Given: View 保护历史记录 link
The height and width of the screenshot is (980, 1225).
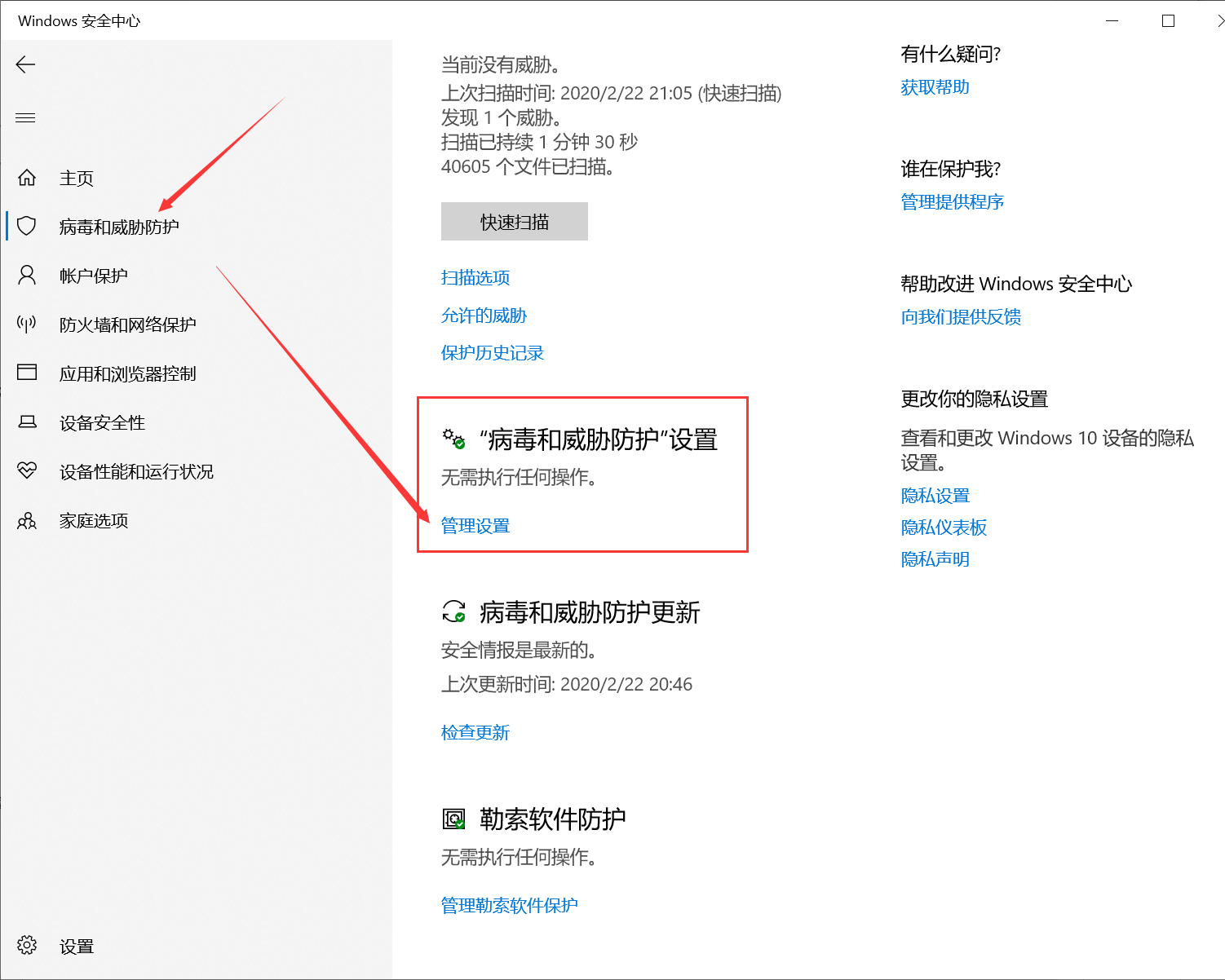Looking at the screenshot, I should (493, 352).
